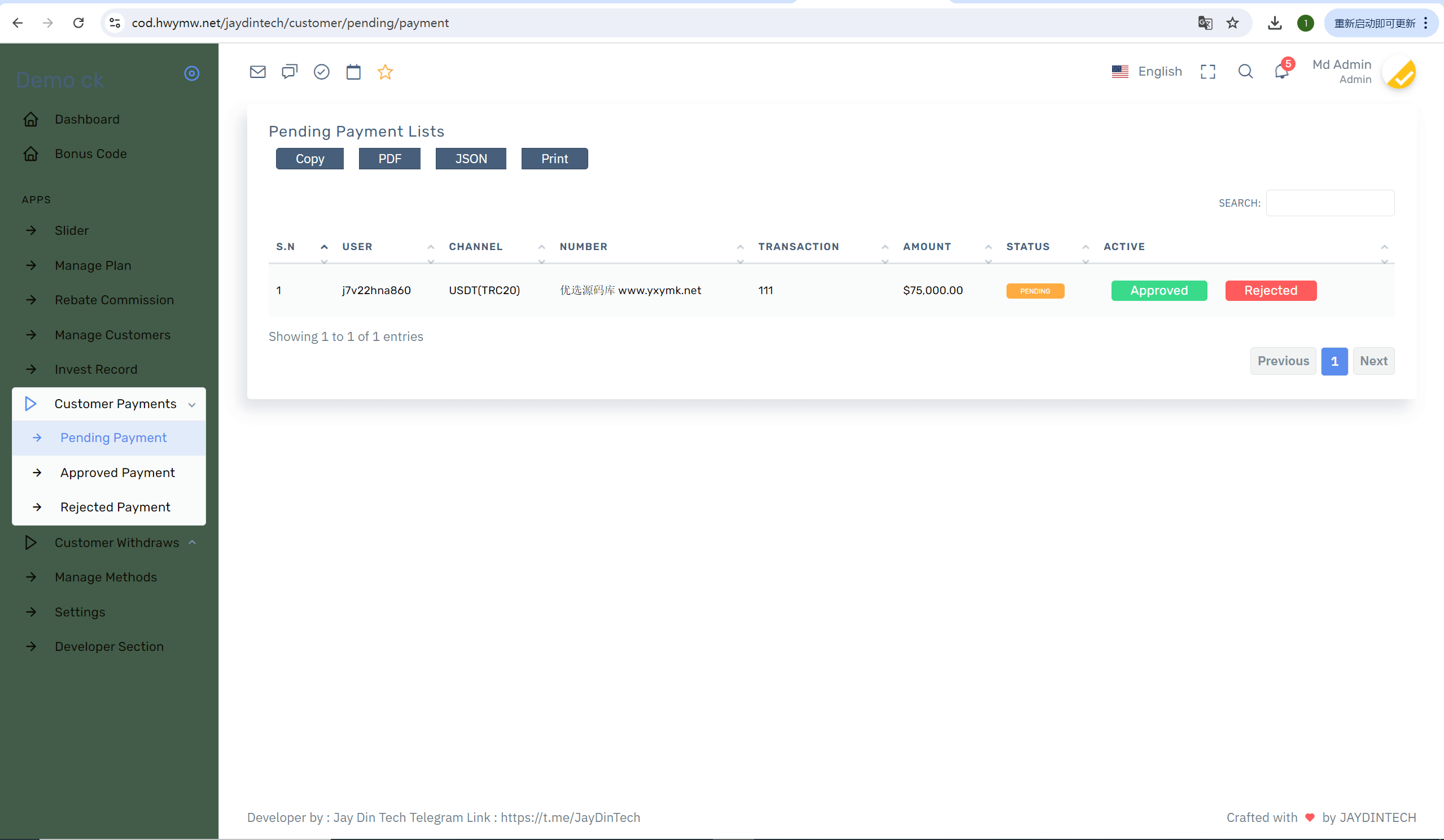Screen dimensions: 1444x840
Task: Click the red Rejected button
Action: 1270,291
